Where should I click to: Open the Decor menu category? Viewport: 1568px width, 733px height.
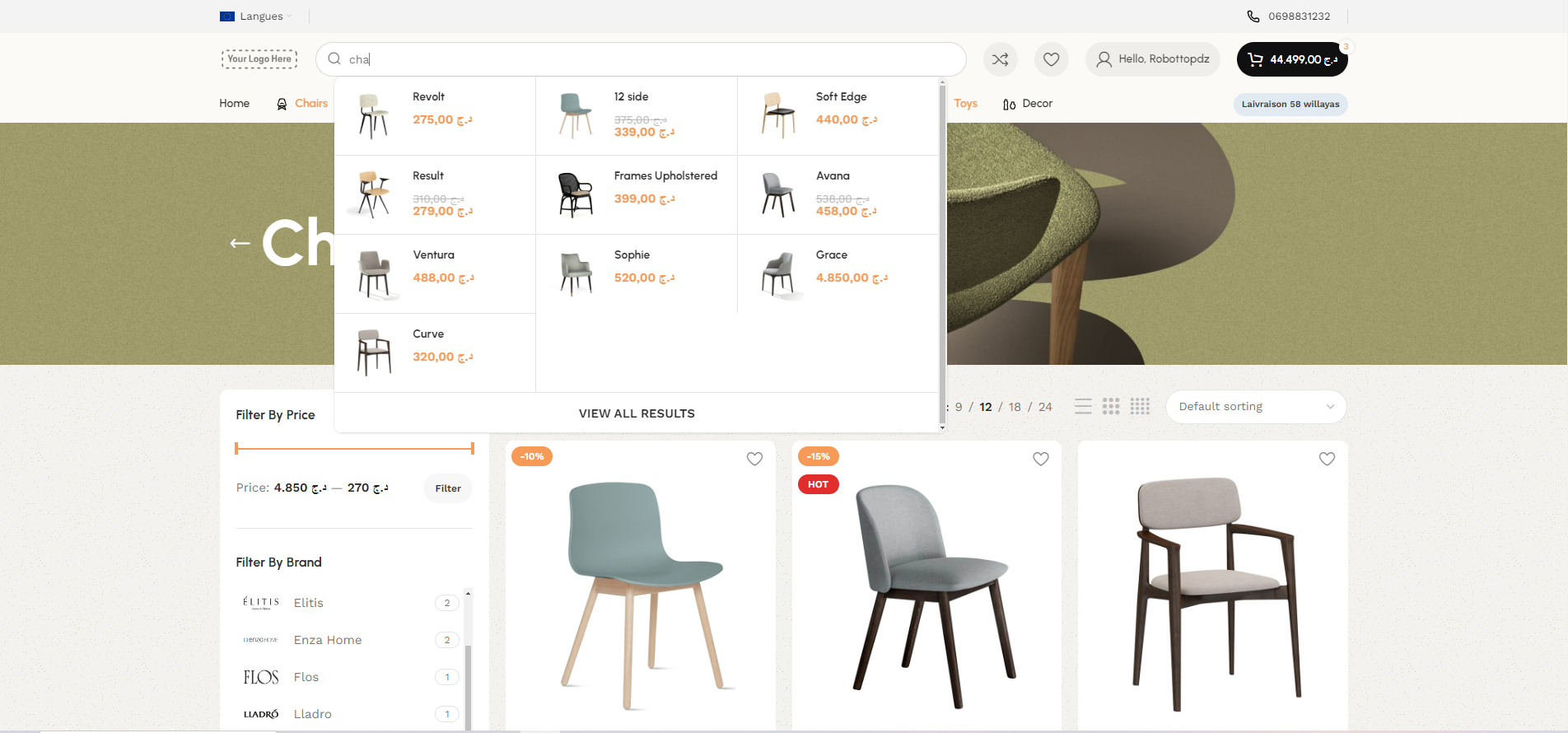coord(1028,104)
